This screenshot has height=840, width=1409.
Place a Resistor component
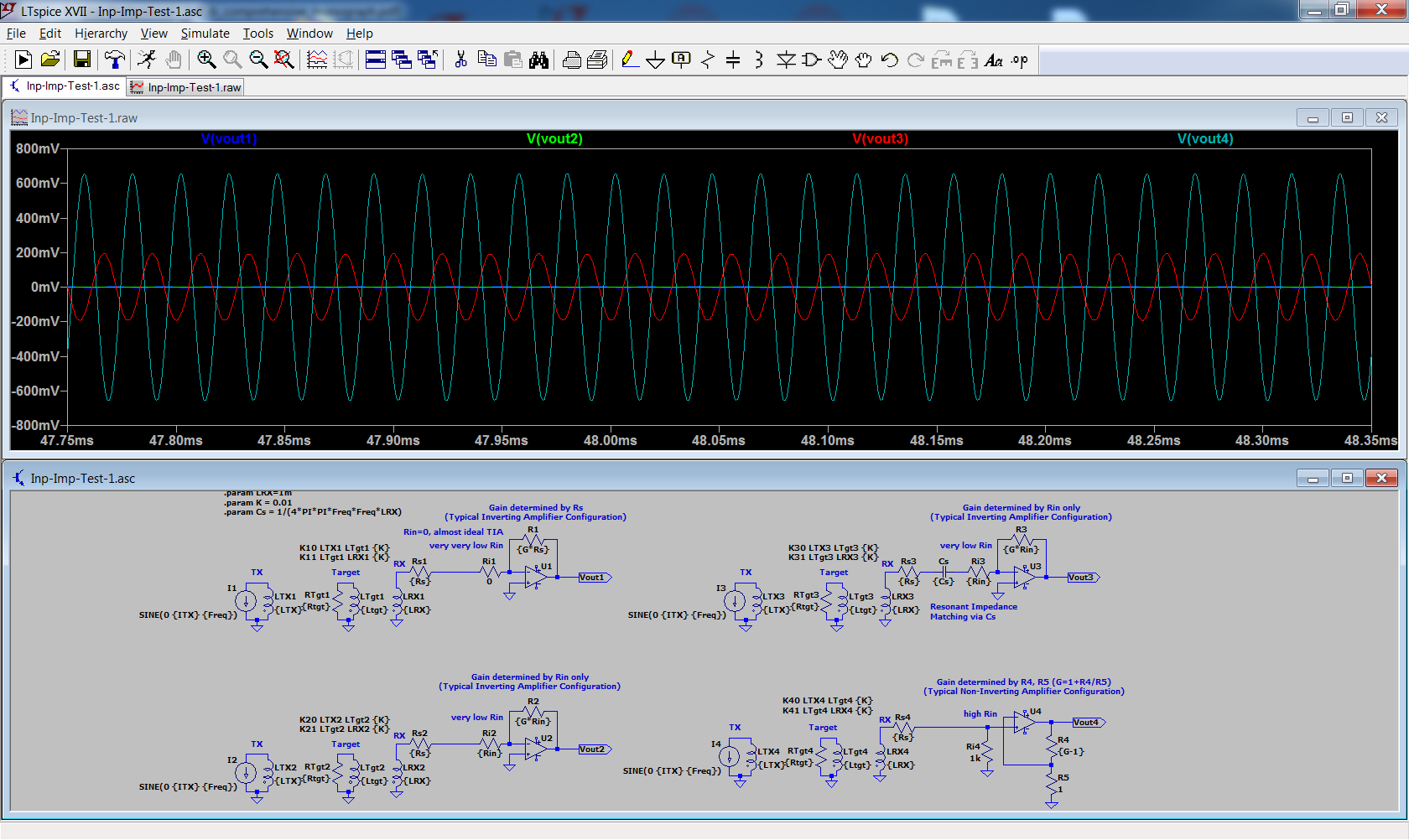(708, 60)
